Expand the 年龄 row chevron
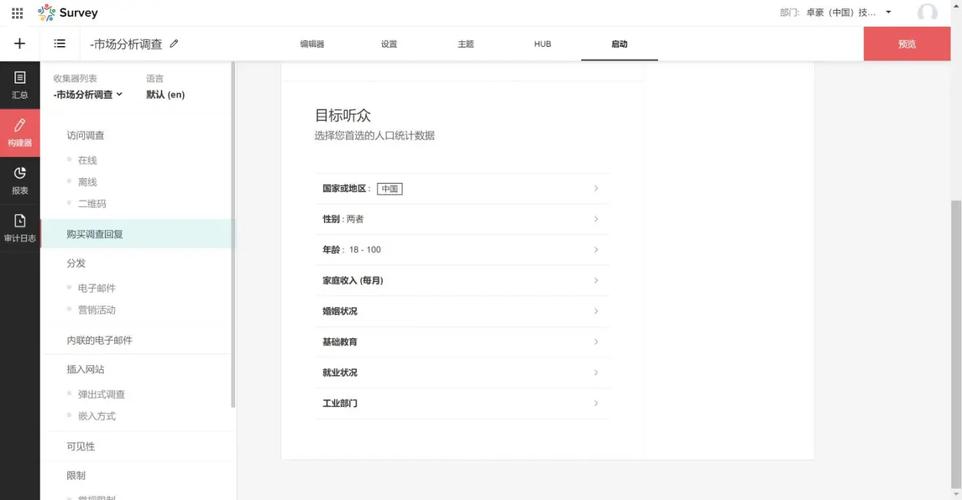 tap(596, 250)
